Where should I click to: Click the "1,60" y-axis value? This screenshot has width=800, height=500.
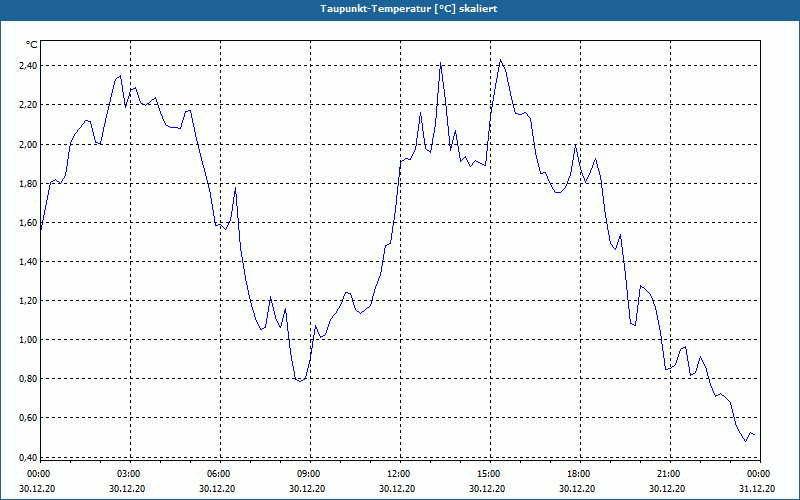[x=29, y=222]
